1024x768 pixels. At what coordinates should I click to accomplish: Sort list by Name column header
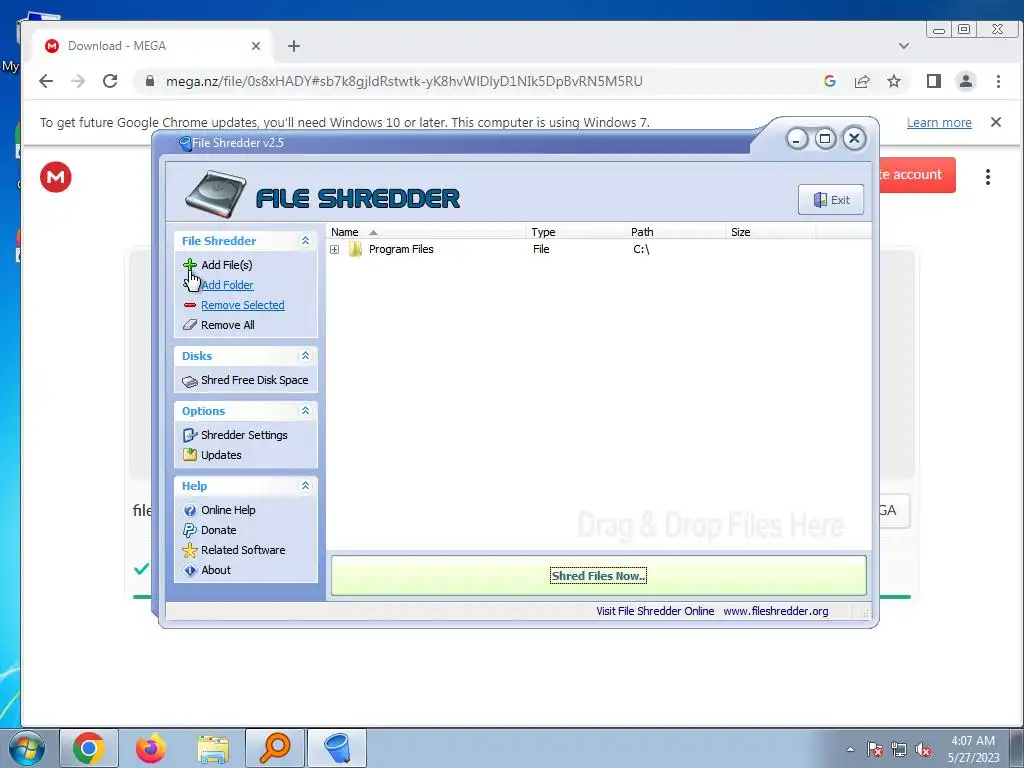426,232
